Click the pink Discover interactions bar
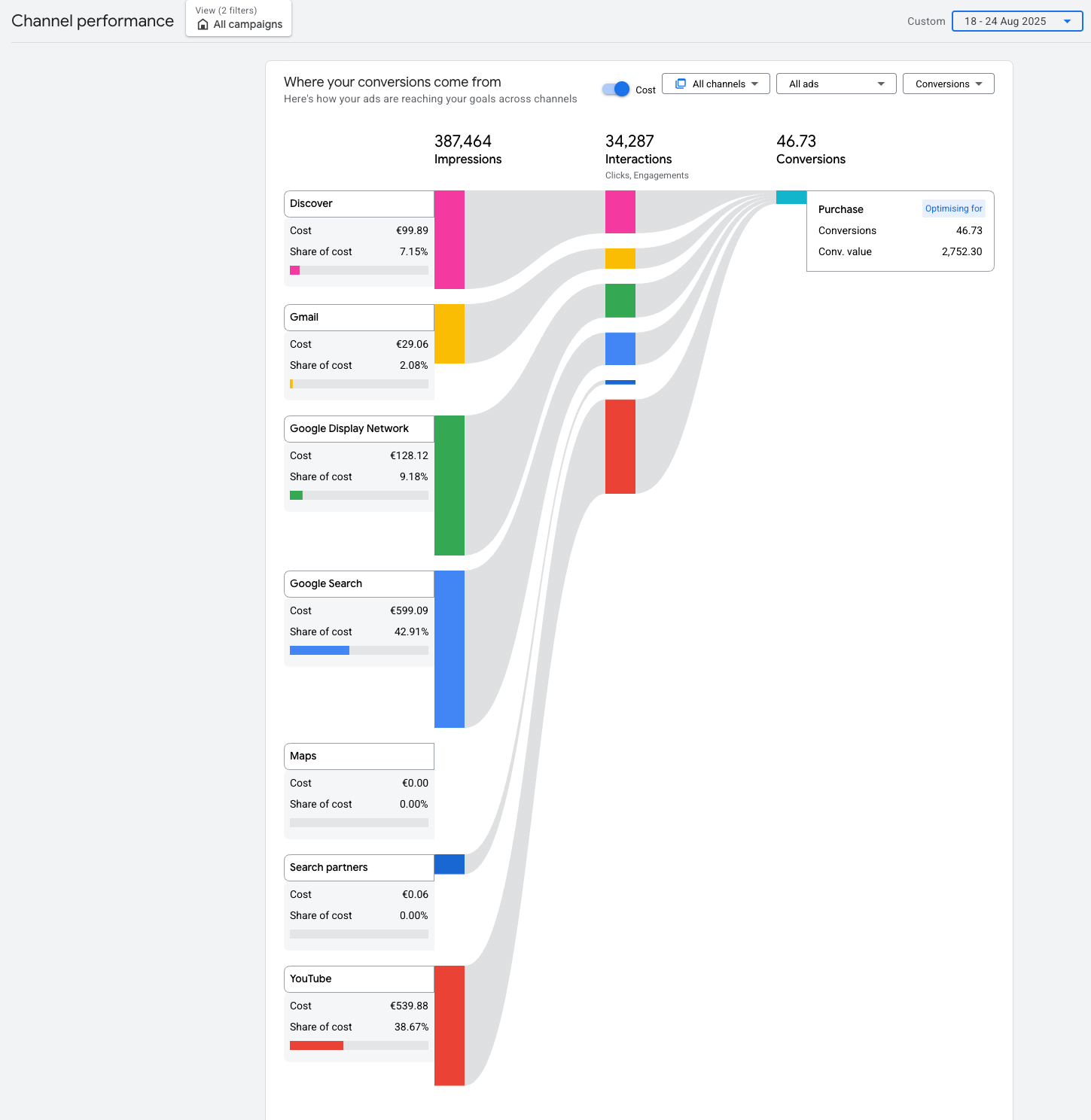1091x1120 pixels. 620,212
